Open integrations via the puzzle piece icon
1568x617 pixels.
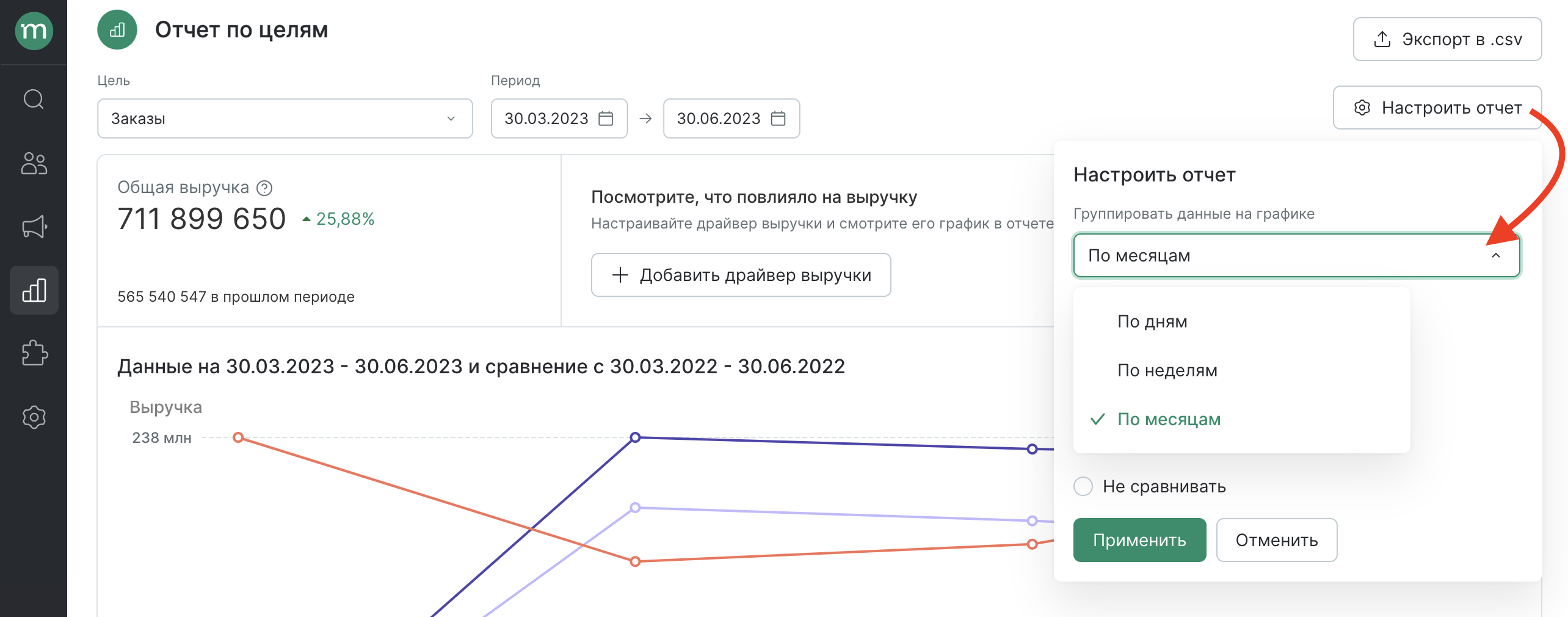pyautogui.click(x=34, y=353)
